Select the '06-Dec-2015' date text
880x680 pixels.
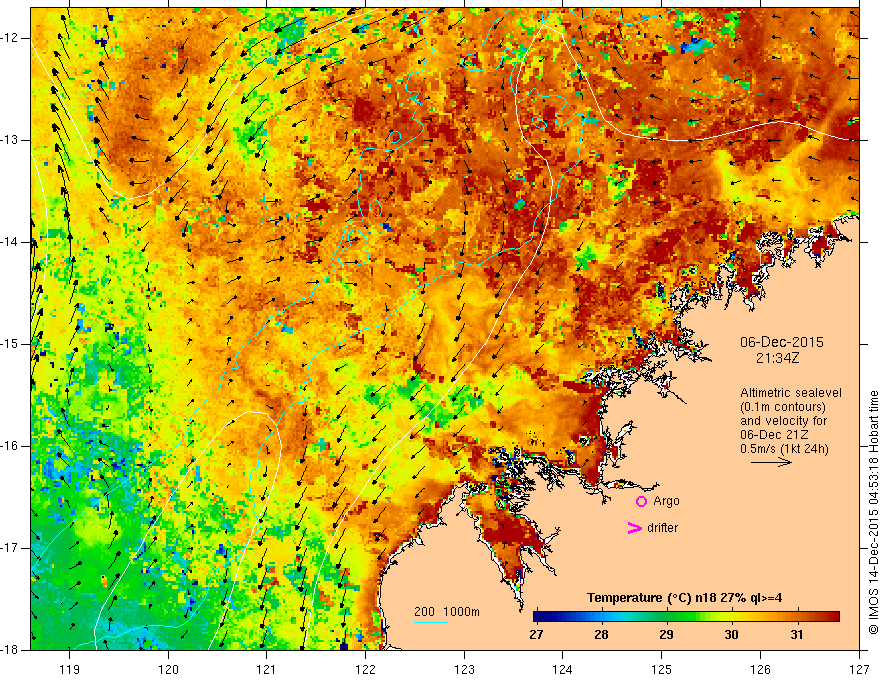[782, 342]
